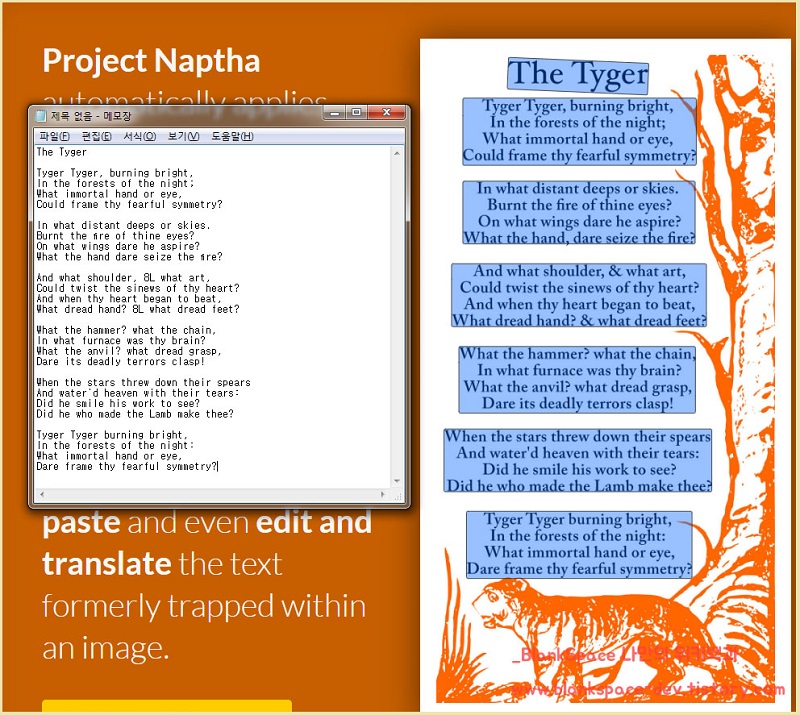Image resolution: width=800 pixels, height=715 pixels.
Task: Open the 도움말(H) menu in Notepad
Action: (x=232, y=136)
